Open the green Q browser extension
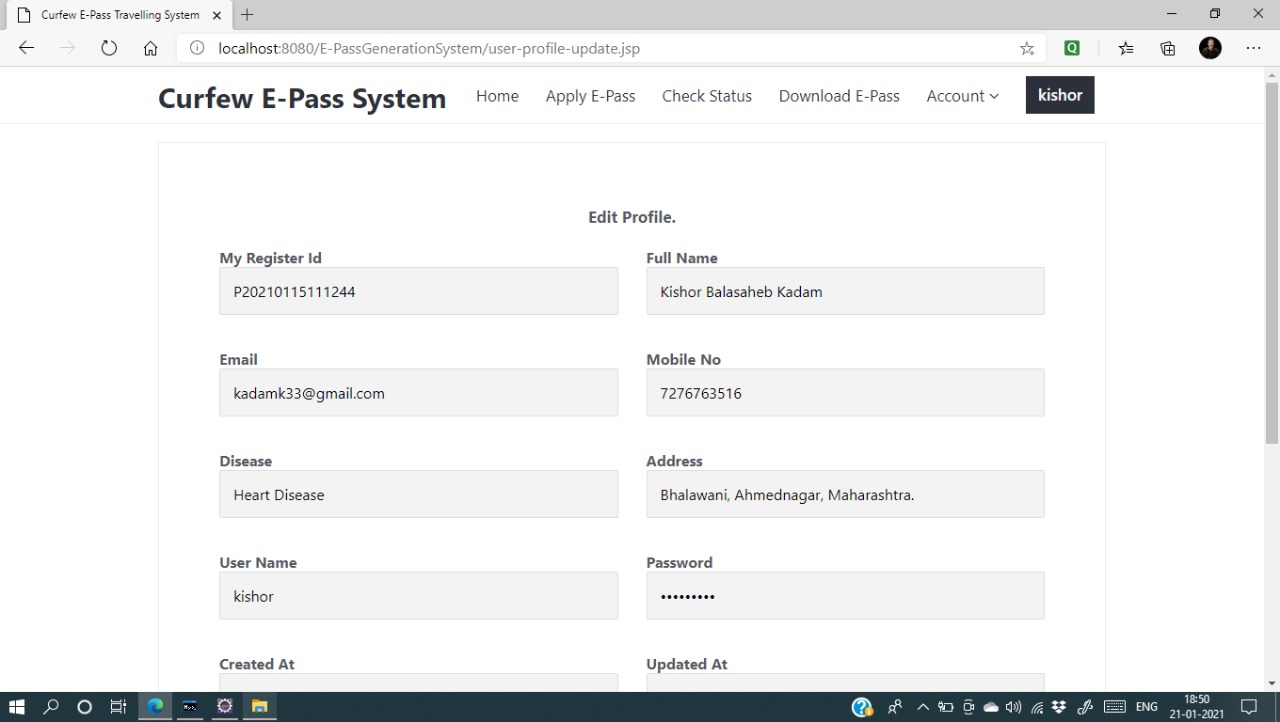The width and height of the screenshot is (1280, 722). tap(1072, 48)
